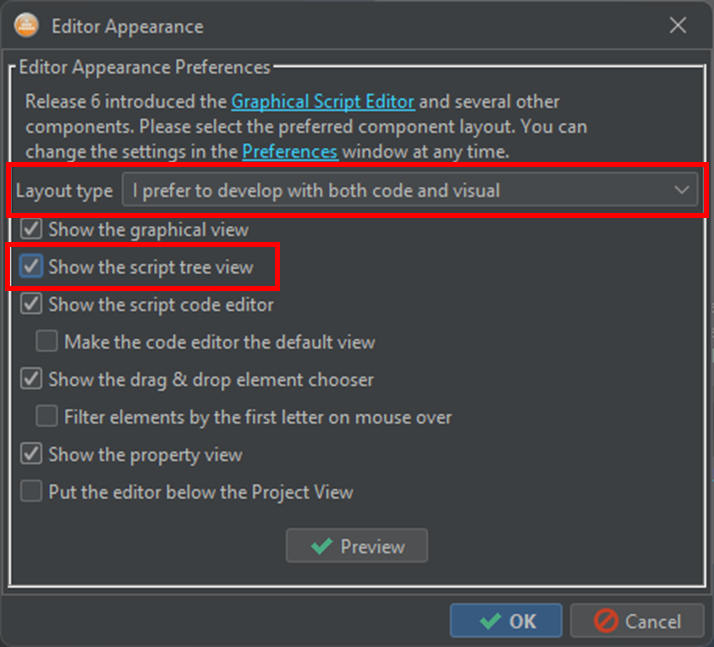This screenshot has height=647, width=714.
Task: Toggle Show the script code editor
Action: click(32, 304)
